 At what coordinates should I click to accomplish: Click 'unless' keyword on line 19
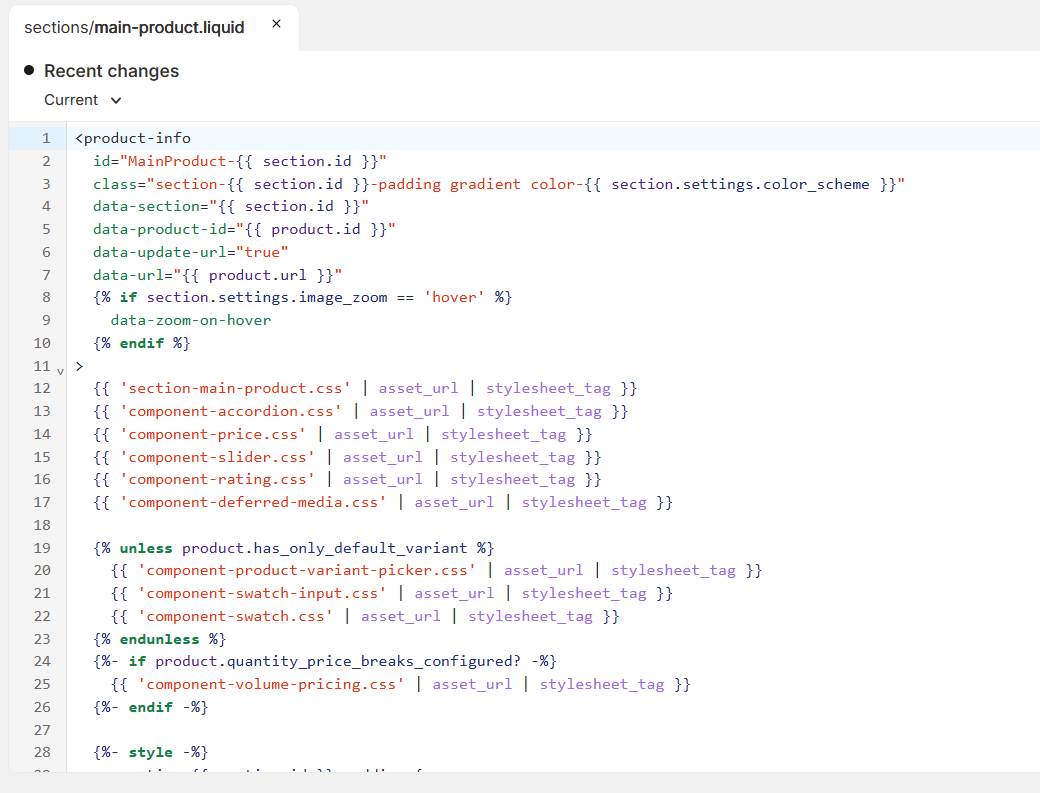coord(146,548)
